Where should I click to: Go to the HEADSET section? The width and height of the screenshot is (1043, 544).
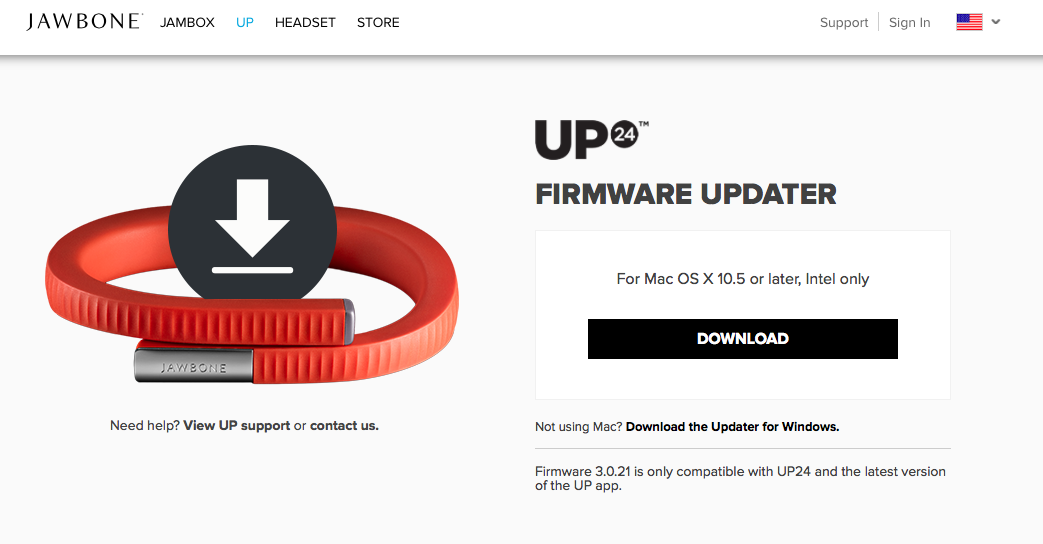pyautogui.click(x=305, y=23)
